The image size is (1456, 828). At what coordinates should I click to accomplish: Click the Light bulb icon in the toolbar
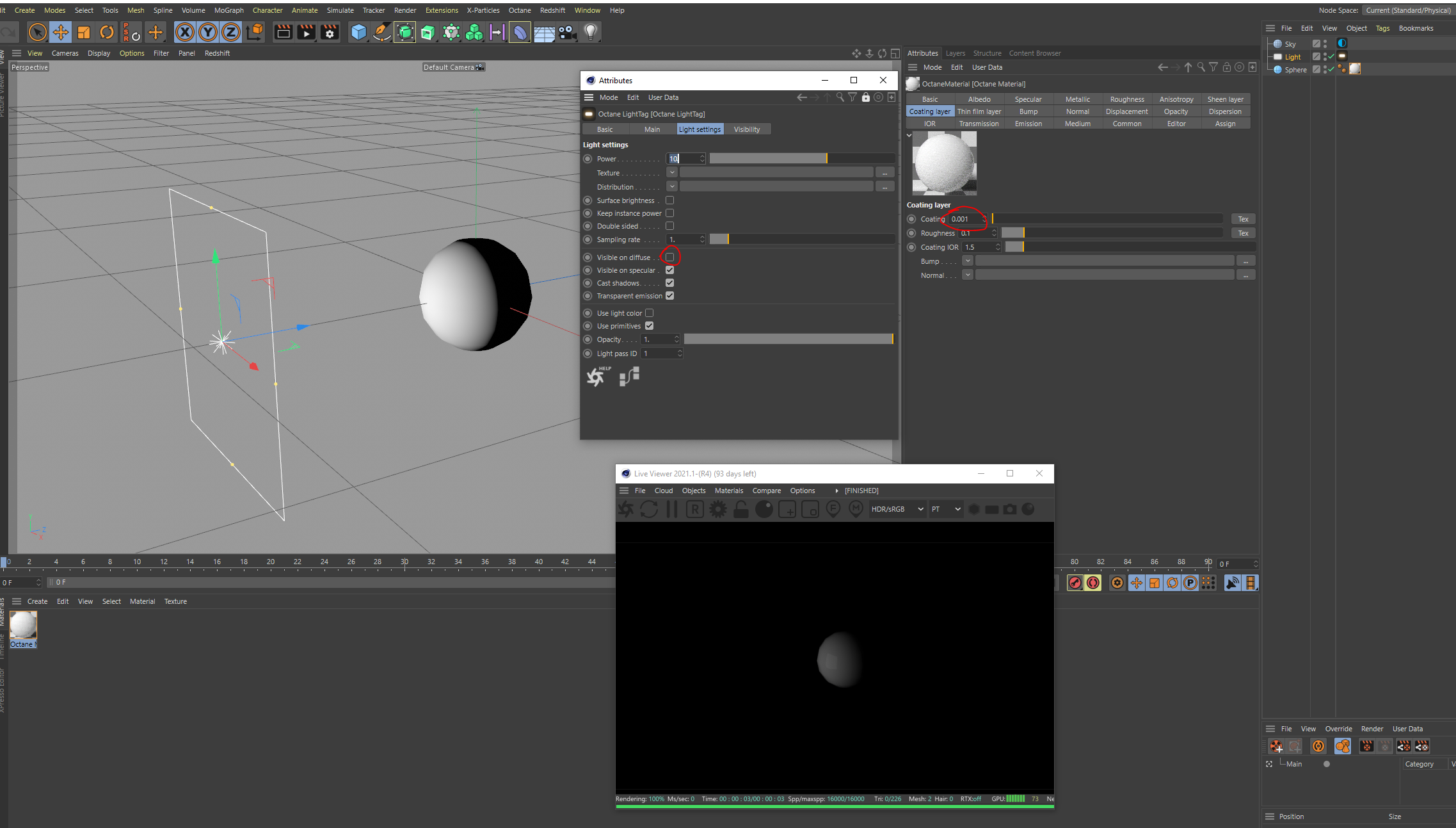click(591, 32)
